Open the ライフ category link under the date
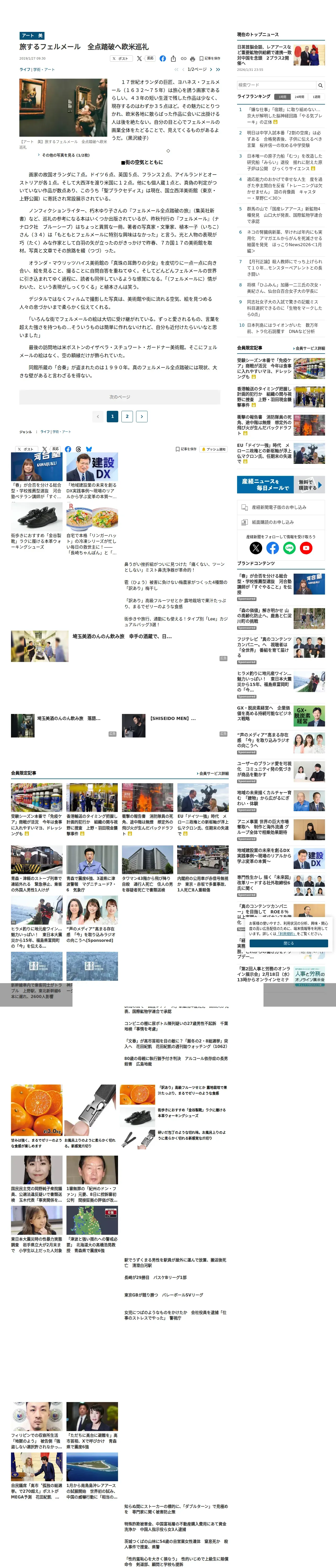Screen dimensions: 336x1568 25,70
